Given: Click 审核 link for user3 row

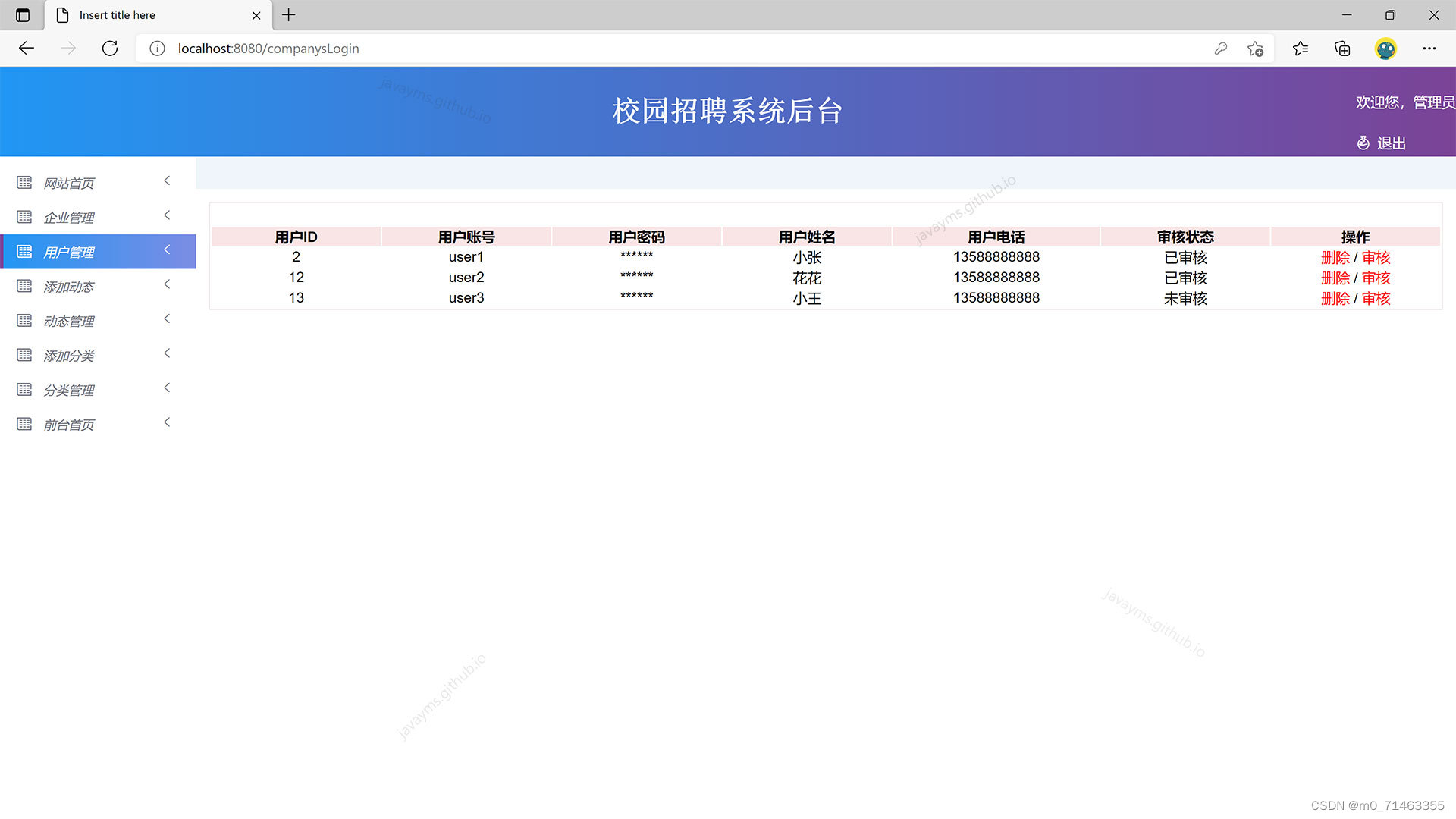Looking at the screenshot, I should coord(1376,299).
